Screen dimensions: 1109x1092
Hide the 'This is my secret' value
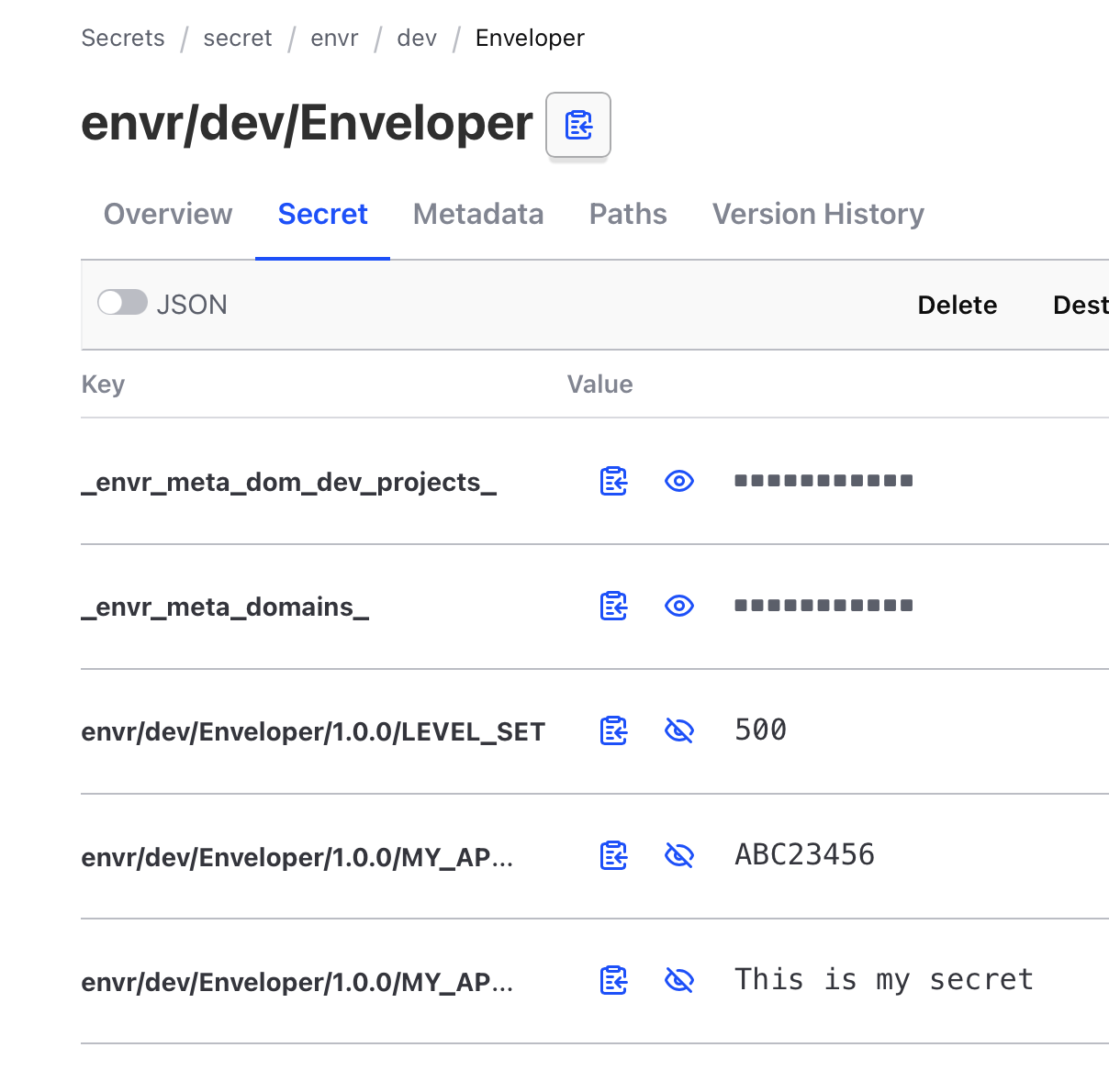pyautogui.click(x=678, y=980)
